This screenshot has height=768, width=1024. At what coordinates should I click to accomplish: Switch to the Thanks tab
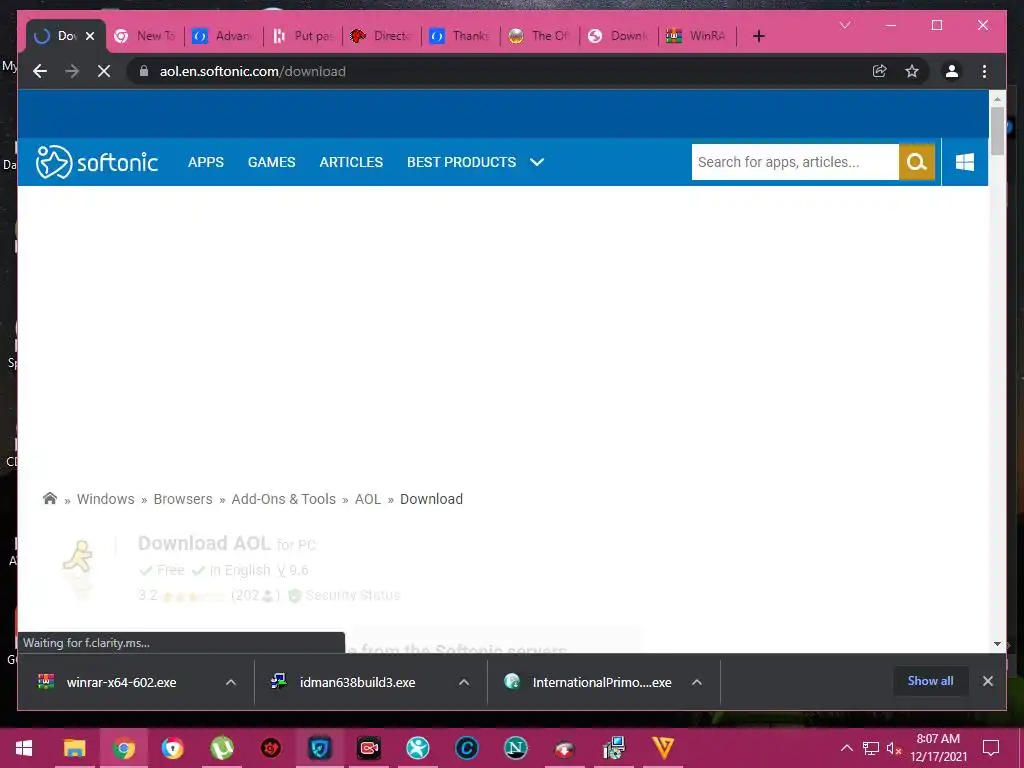click(461, 36)
